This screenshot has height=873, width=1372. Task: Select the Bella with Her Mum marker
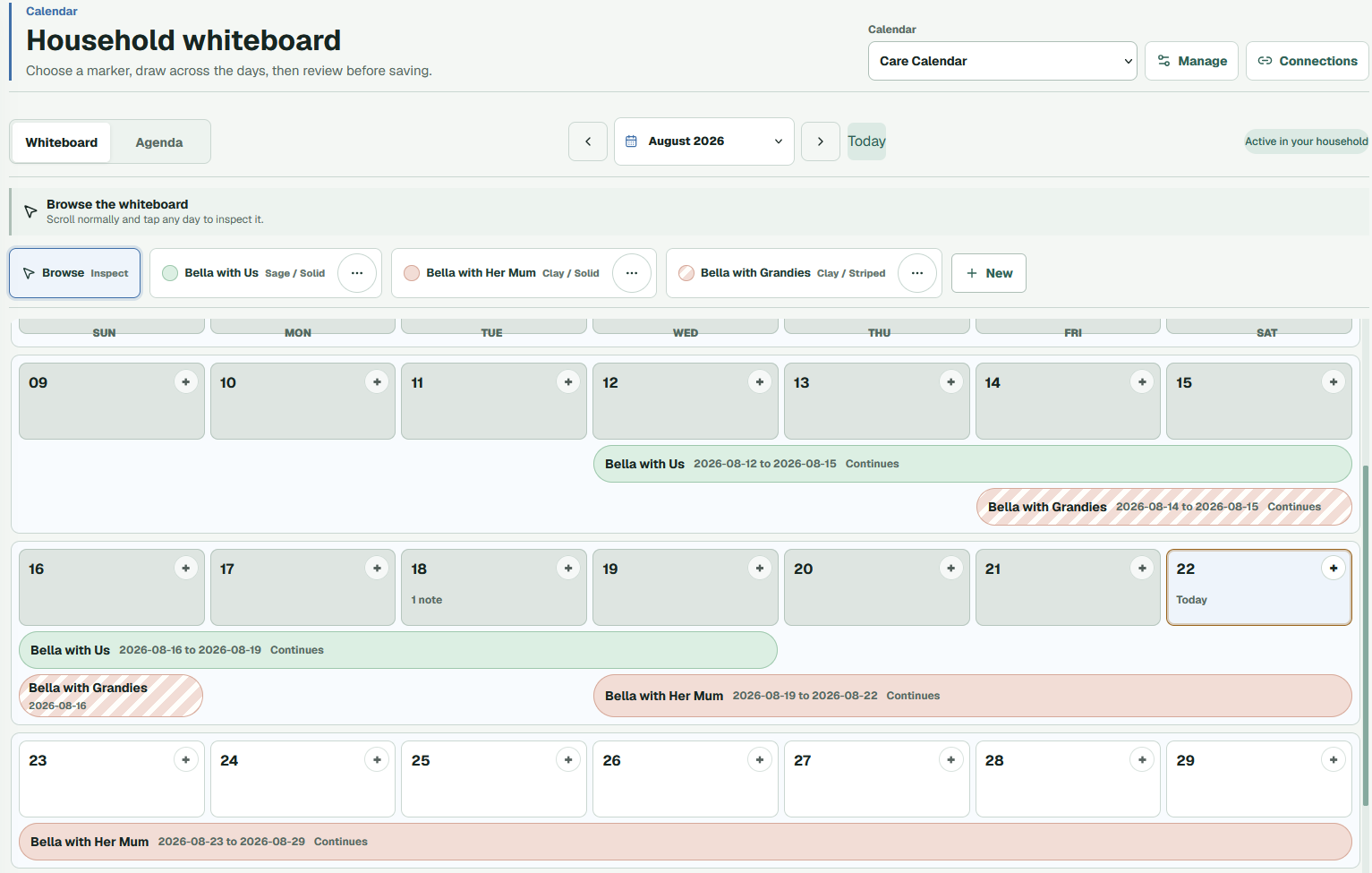501,273
